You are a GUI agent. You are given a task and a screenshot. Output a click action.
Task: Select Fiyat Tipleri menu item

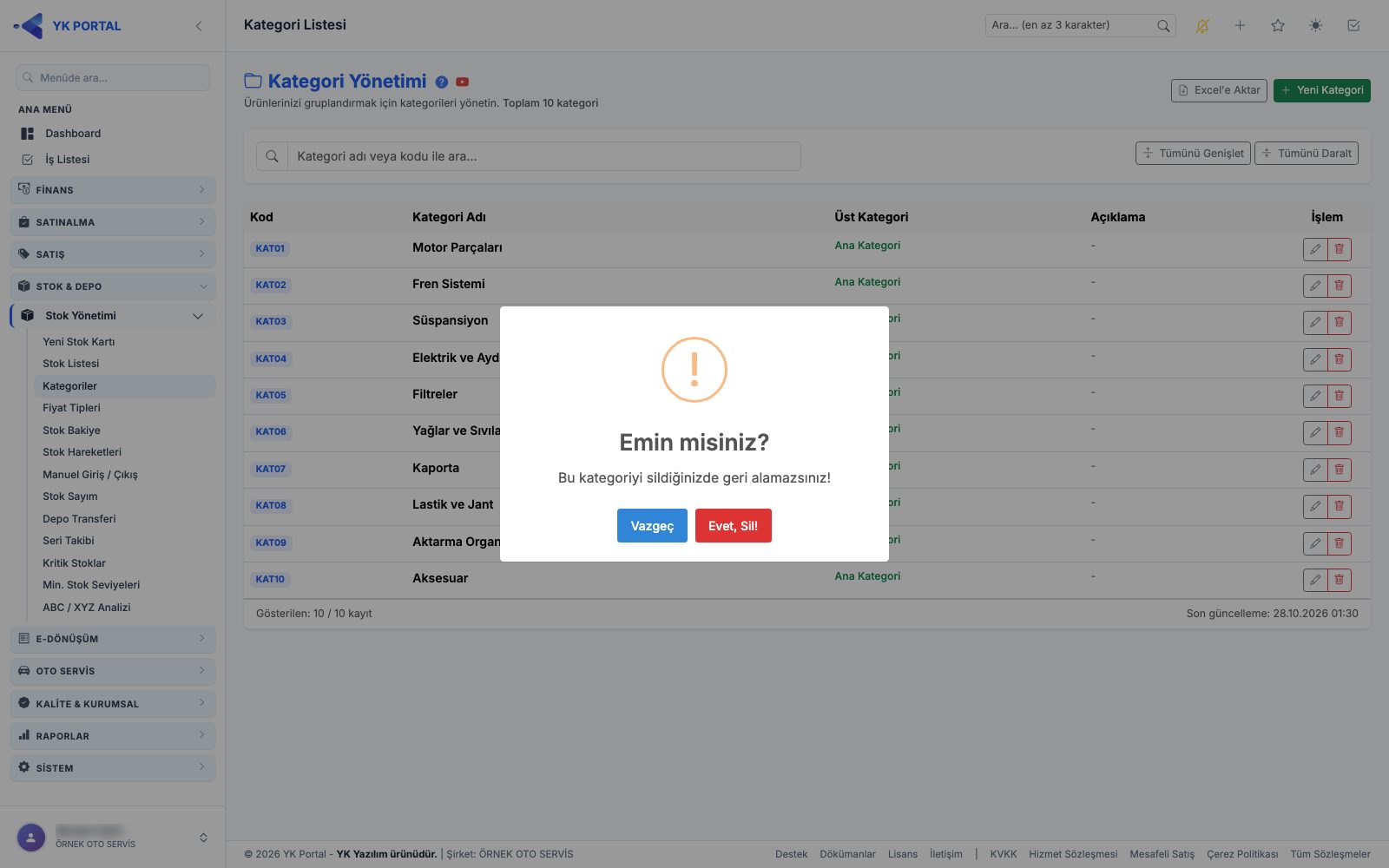point(72,408)
